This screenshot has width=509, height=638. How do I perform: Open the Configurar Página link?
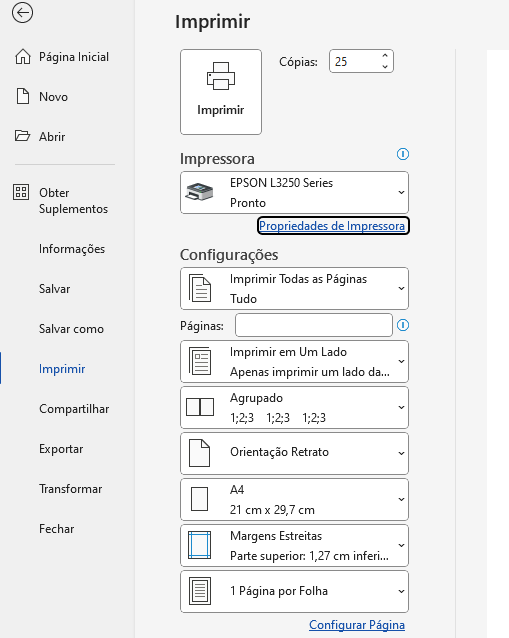[x=357, y=625]
